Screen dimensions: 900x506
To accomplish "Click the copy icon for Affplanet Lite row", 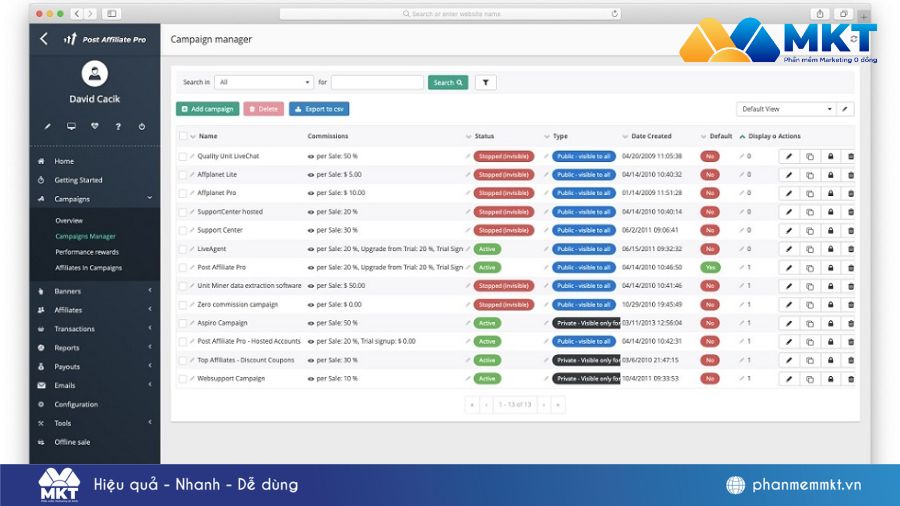I will pyautogui.click(x=809, y=175).
